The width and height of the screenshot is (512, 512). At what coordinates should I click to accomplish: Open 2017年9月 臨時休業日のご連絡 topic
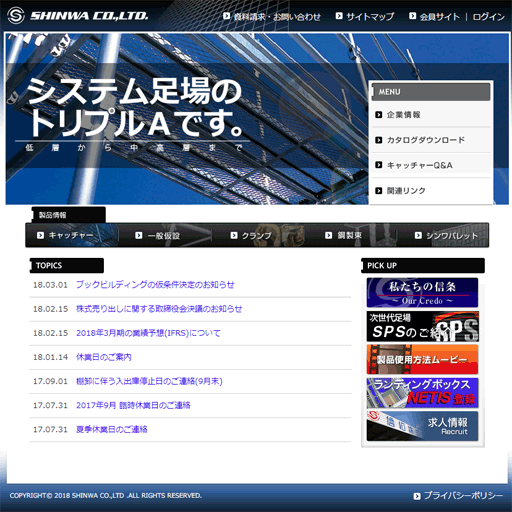point(133,405)
